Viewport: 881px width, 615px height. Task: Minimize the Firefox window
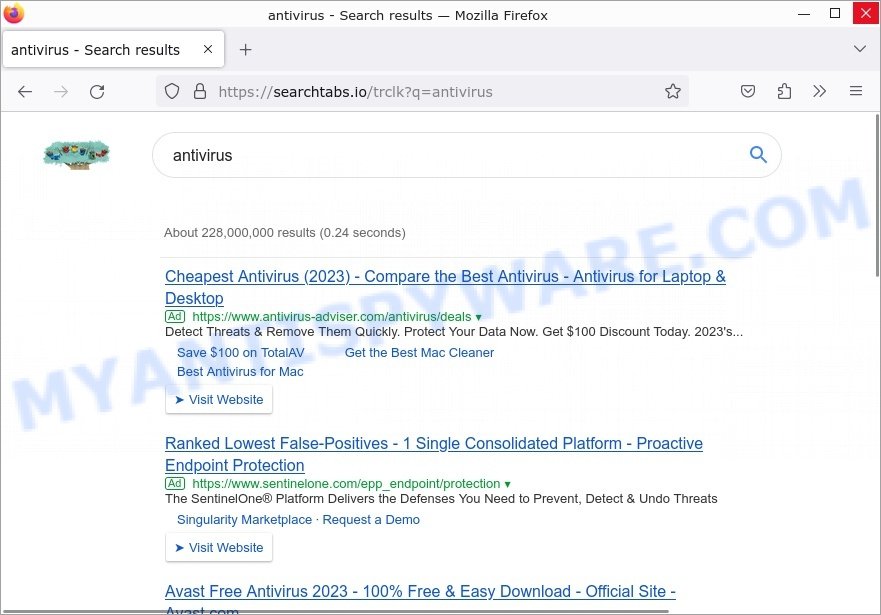click(x=804, y=13)
